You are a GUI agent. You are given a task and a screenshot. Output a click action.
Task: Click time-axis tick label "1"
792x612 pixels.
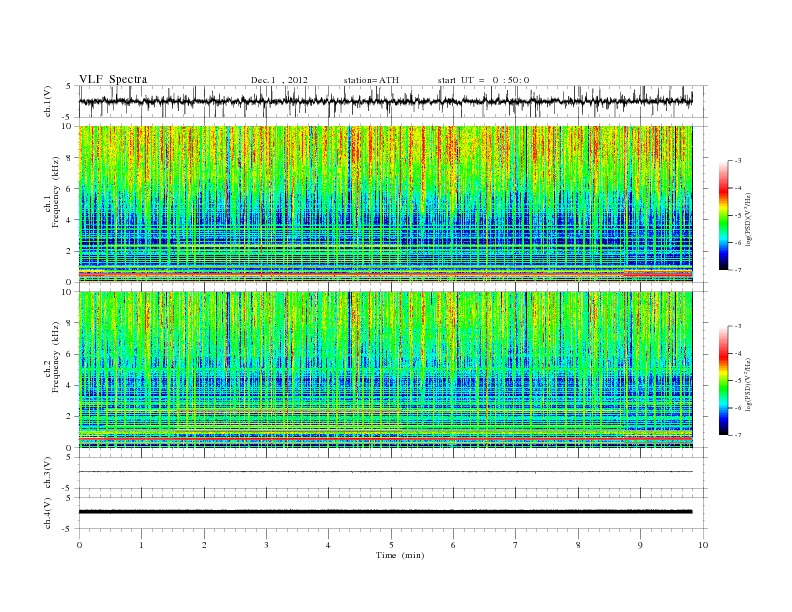click(x=141, y=545)
